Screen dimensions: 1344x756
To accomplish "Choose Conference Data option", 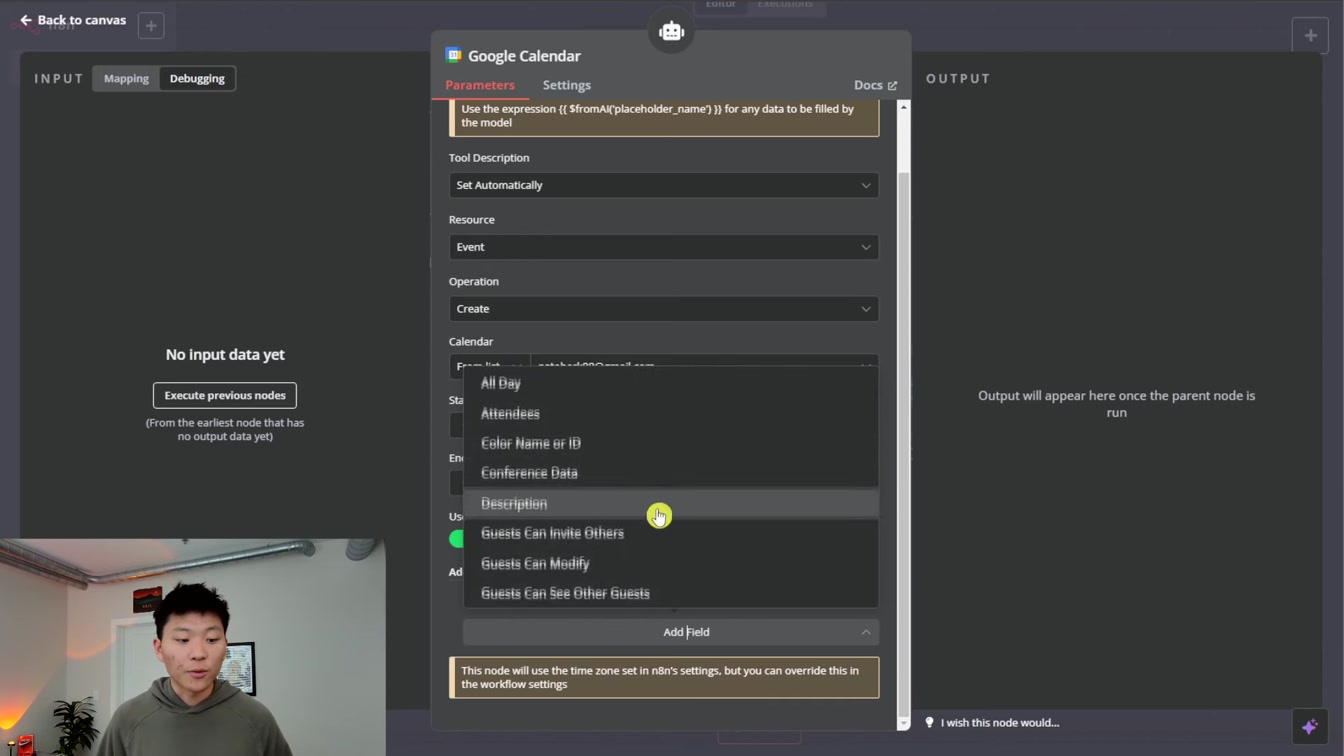I will click(x=671, y=473).
